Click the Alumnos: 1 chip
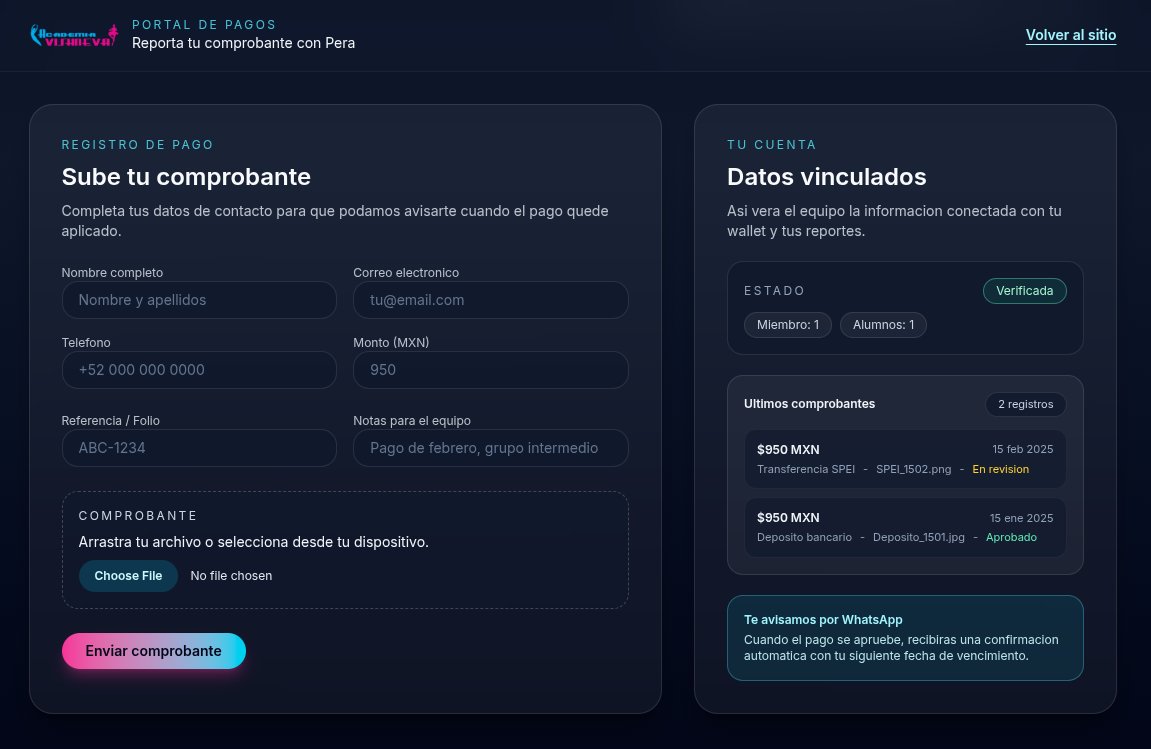The width and height of the screenshot is (1151, 749). [x=883, y=325]
